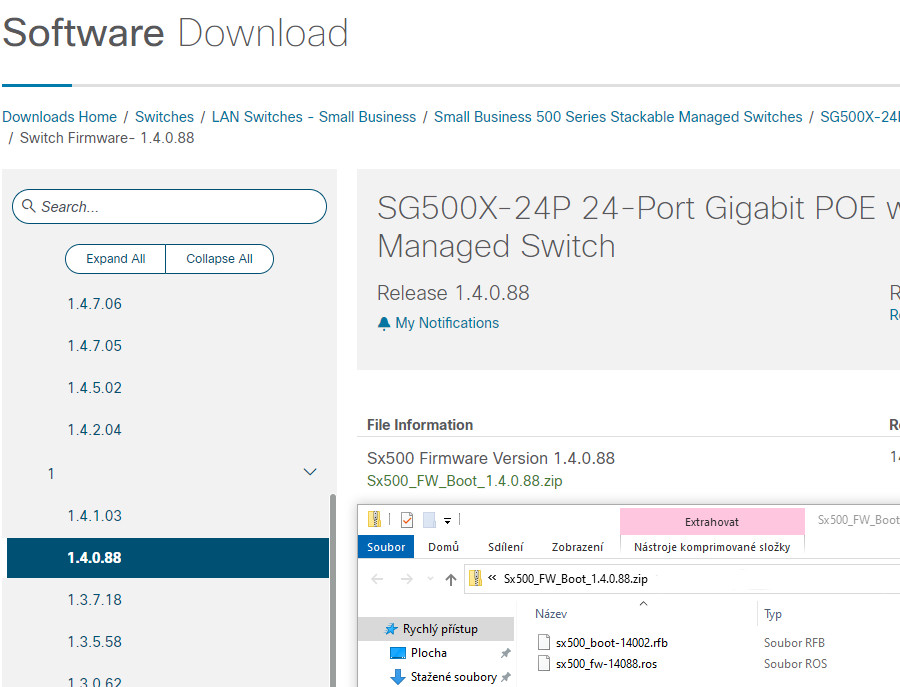This screenshot has height=687, width=900.
Task: Click the double chevron in the address bar
Action: tap(492, 578)
